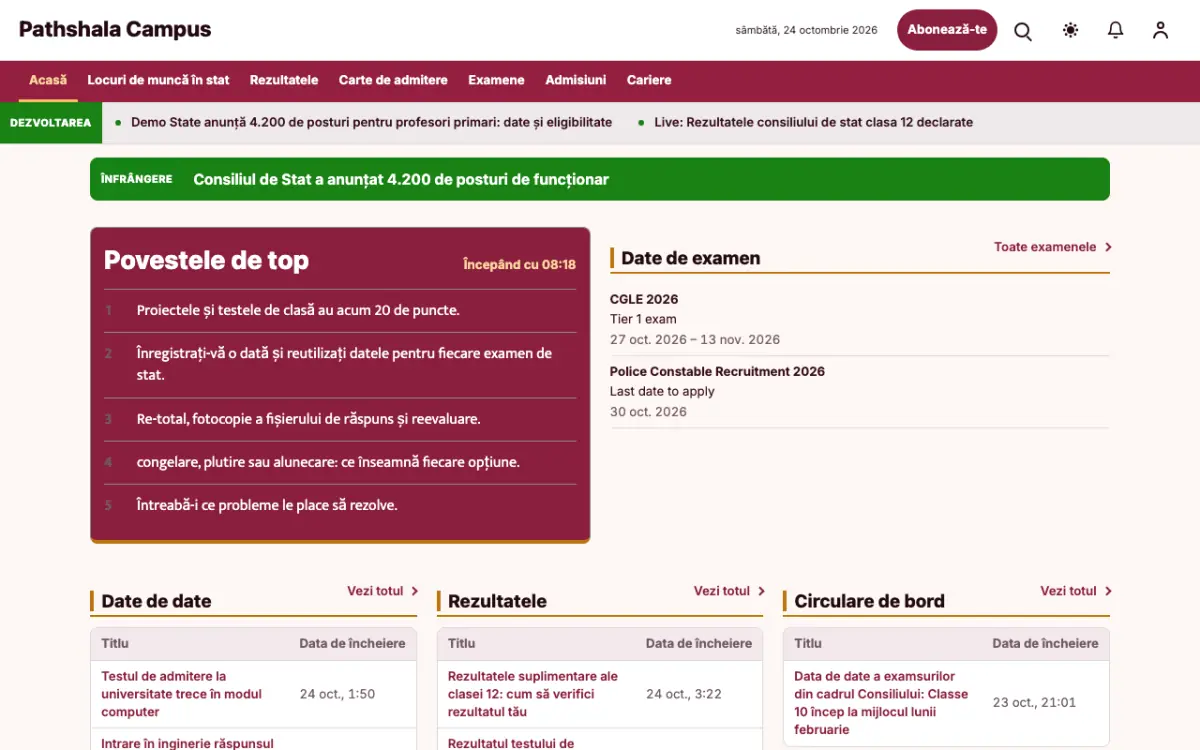The height and width of the screenshot is (750, 1200).
Task: Open notifications bell icon
Action: coord(1116,30)
